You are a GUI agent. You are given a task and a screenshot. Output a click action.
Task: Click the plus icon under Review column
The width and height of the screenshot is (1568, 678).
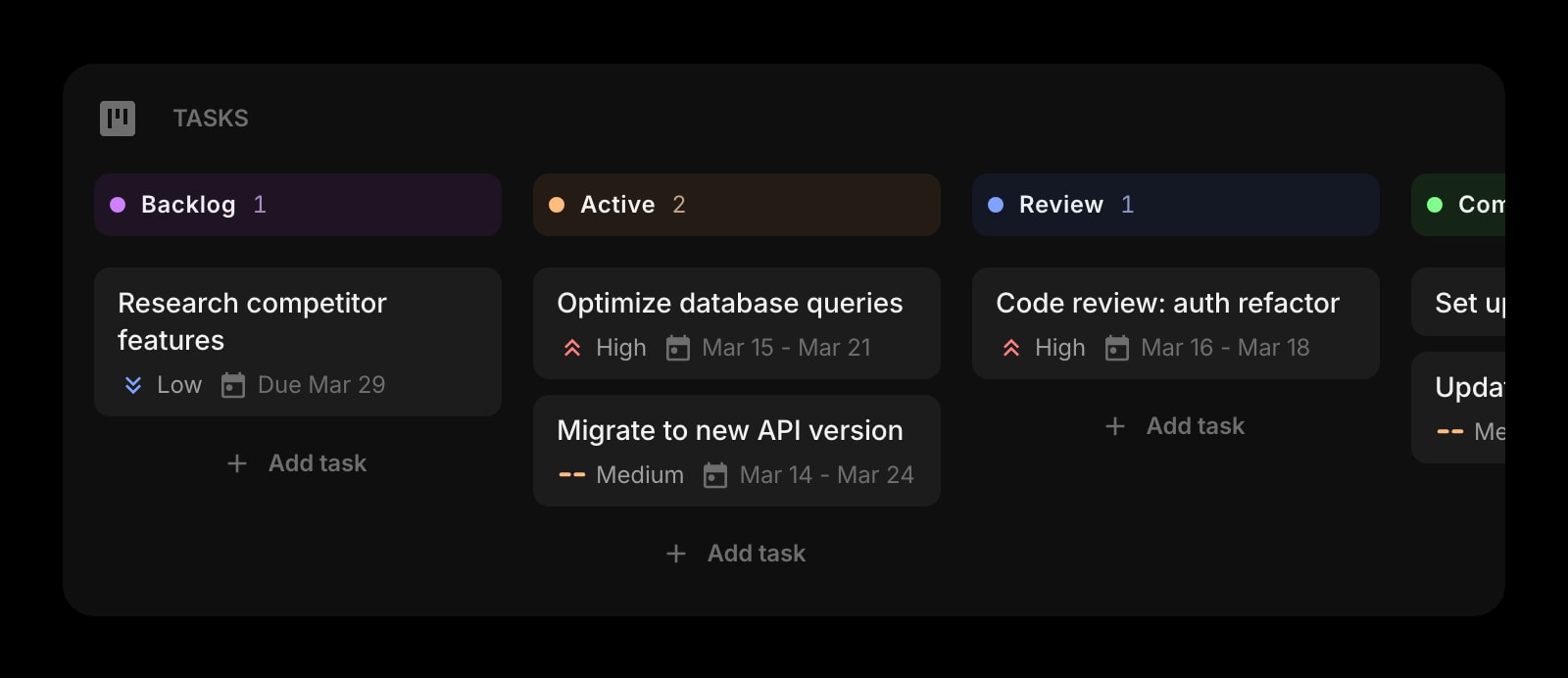pos(1115,426)
